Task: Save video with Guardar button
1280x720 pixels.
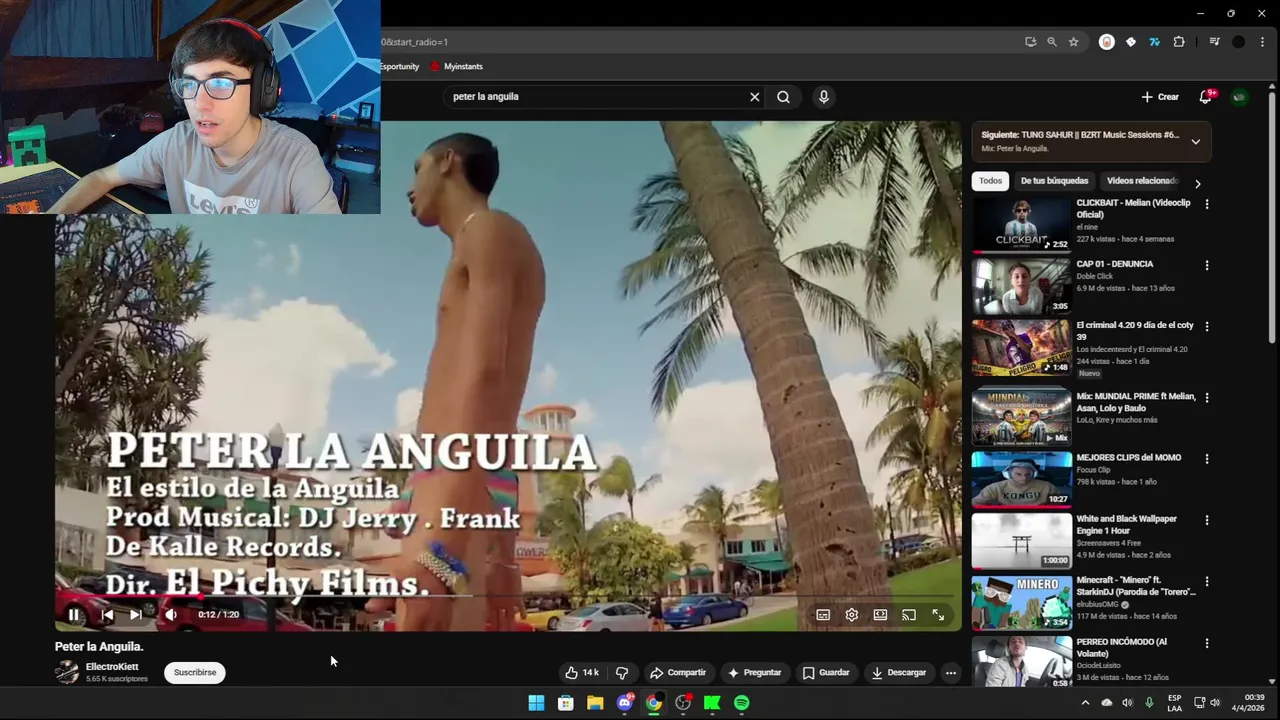Action: pyautogui.click(x=826, y=673)
